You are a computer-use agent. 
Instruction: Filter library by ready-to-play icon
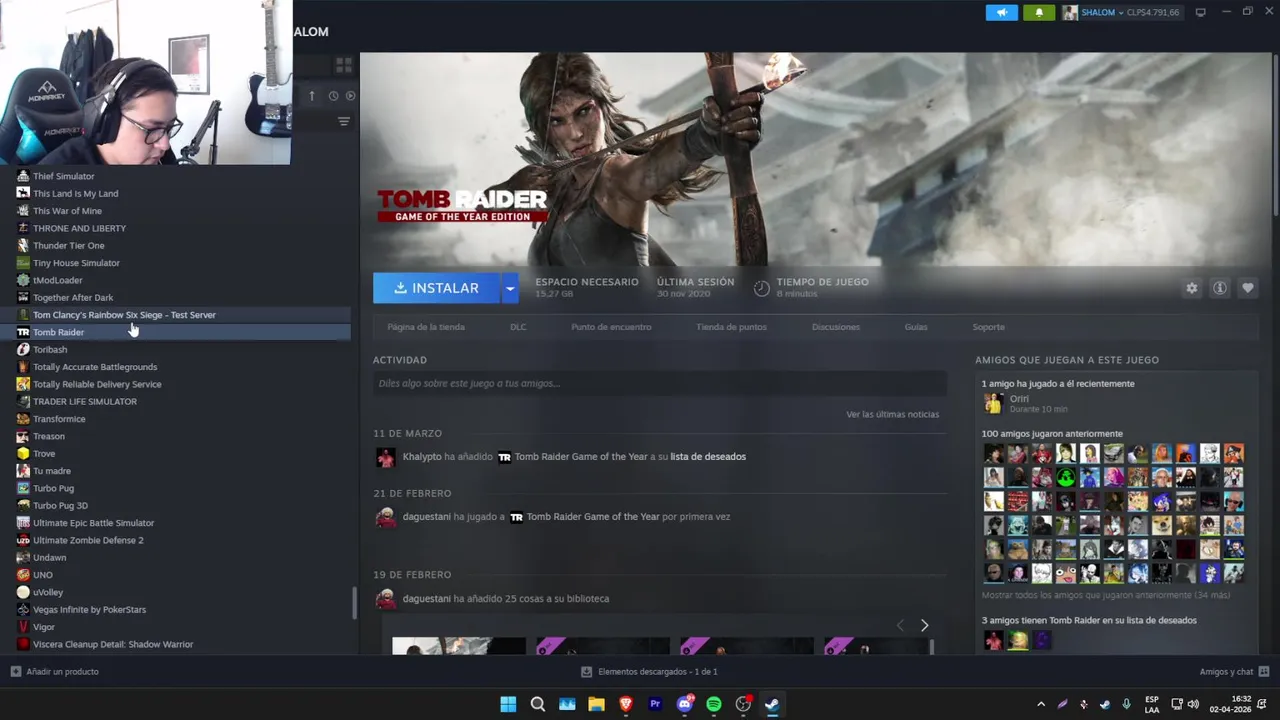coord(350,96)
